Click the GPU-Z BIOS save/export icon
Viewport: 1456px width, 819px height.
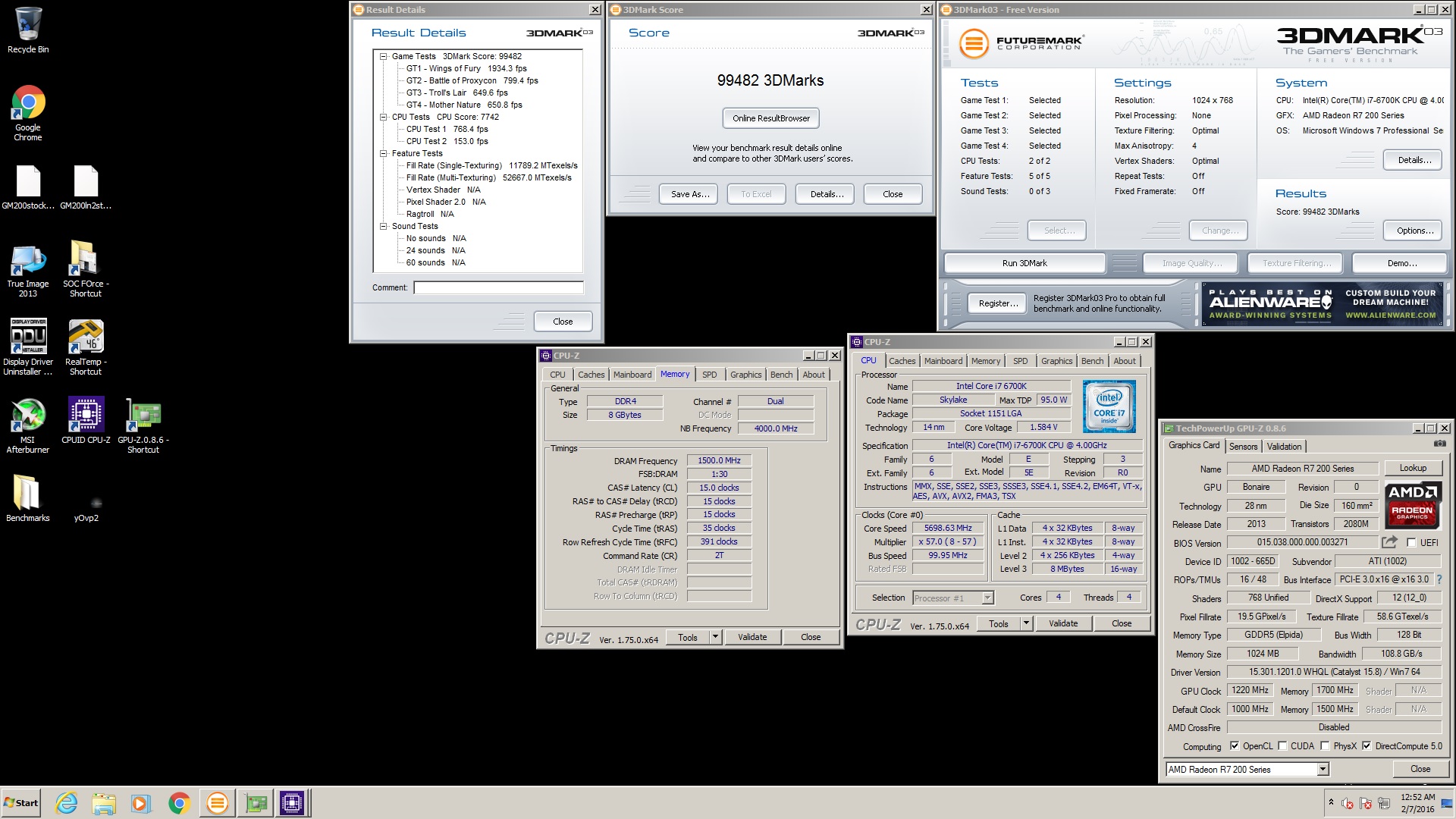click(x=1389, y=542)
